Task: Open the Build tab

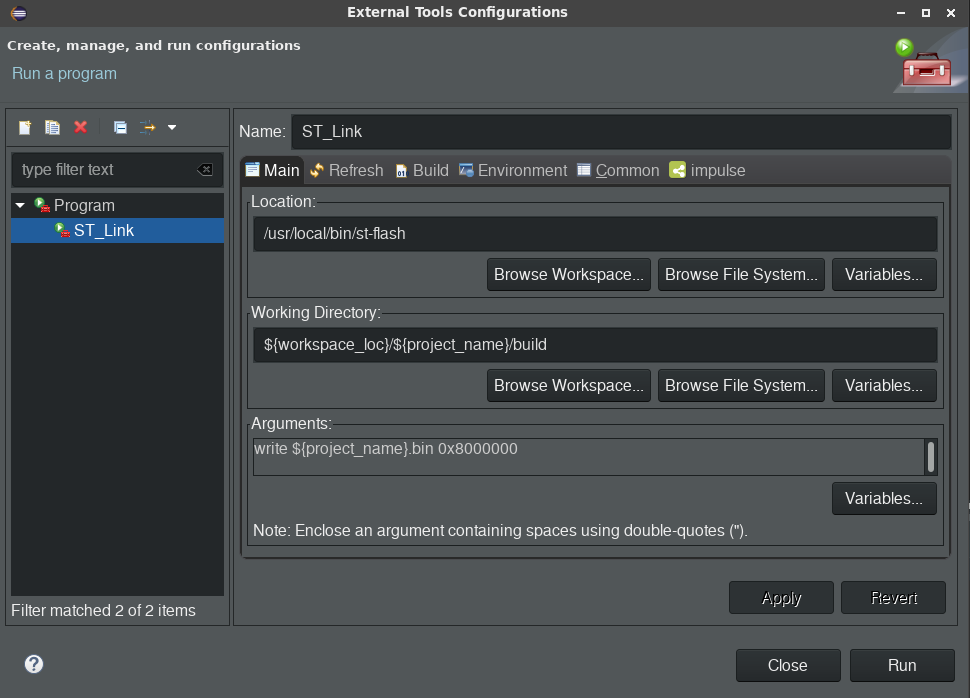Action: (421, 170)
